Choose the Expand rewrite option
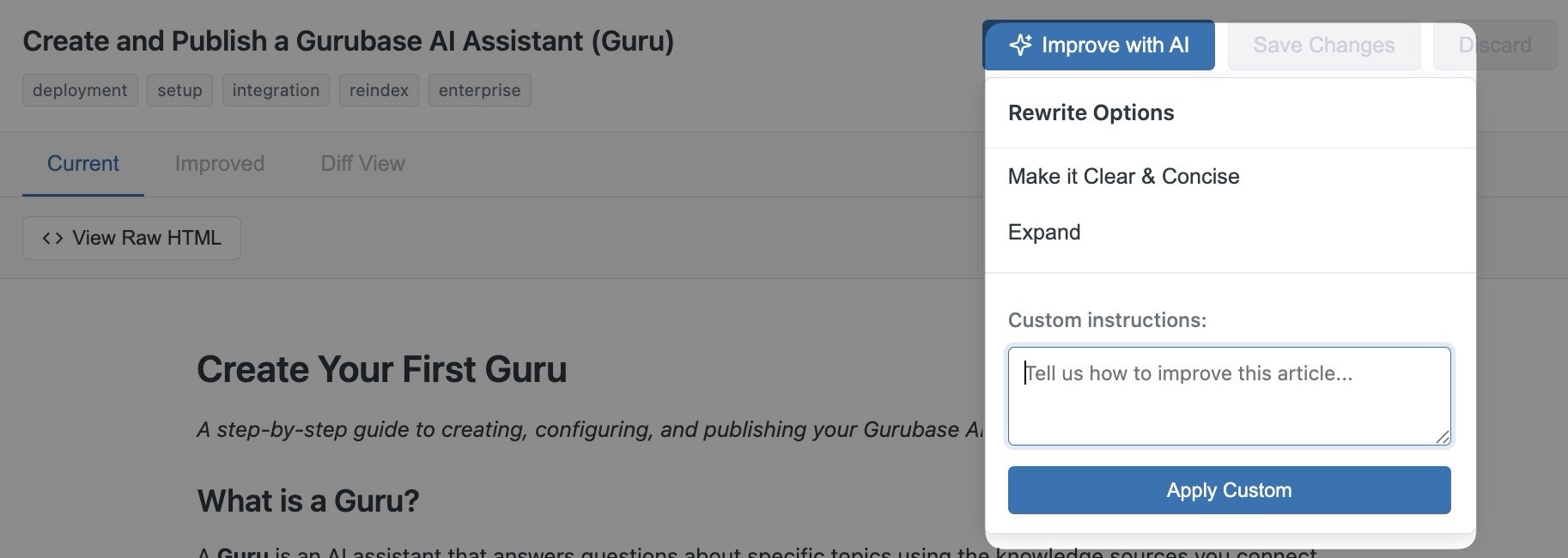The image size is (1568, 558). click(1044, 232)
